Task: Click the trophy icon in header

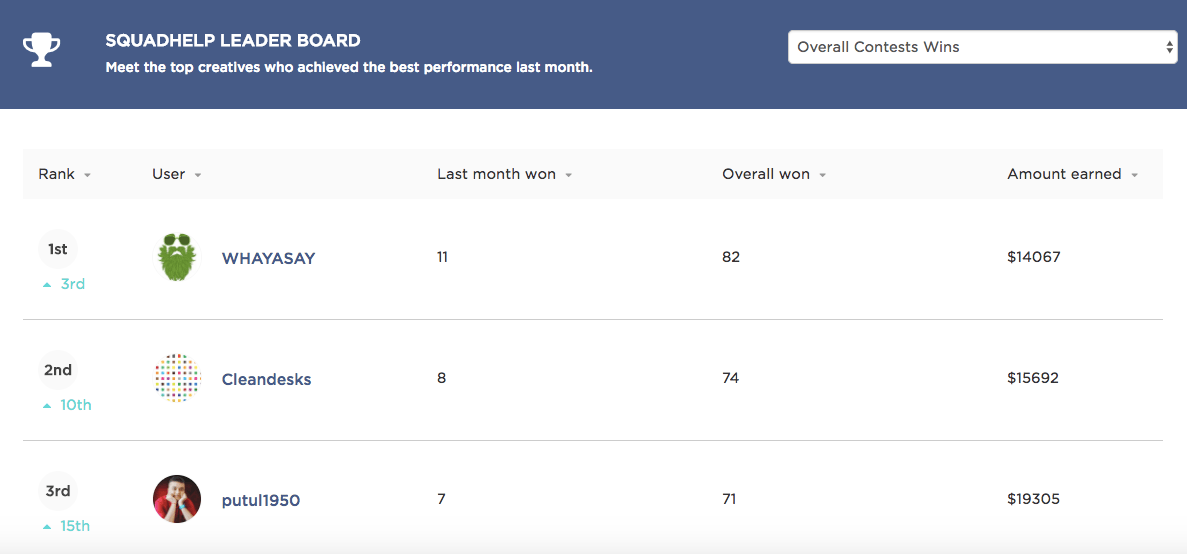Action: [x=41, y=49]
